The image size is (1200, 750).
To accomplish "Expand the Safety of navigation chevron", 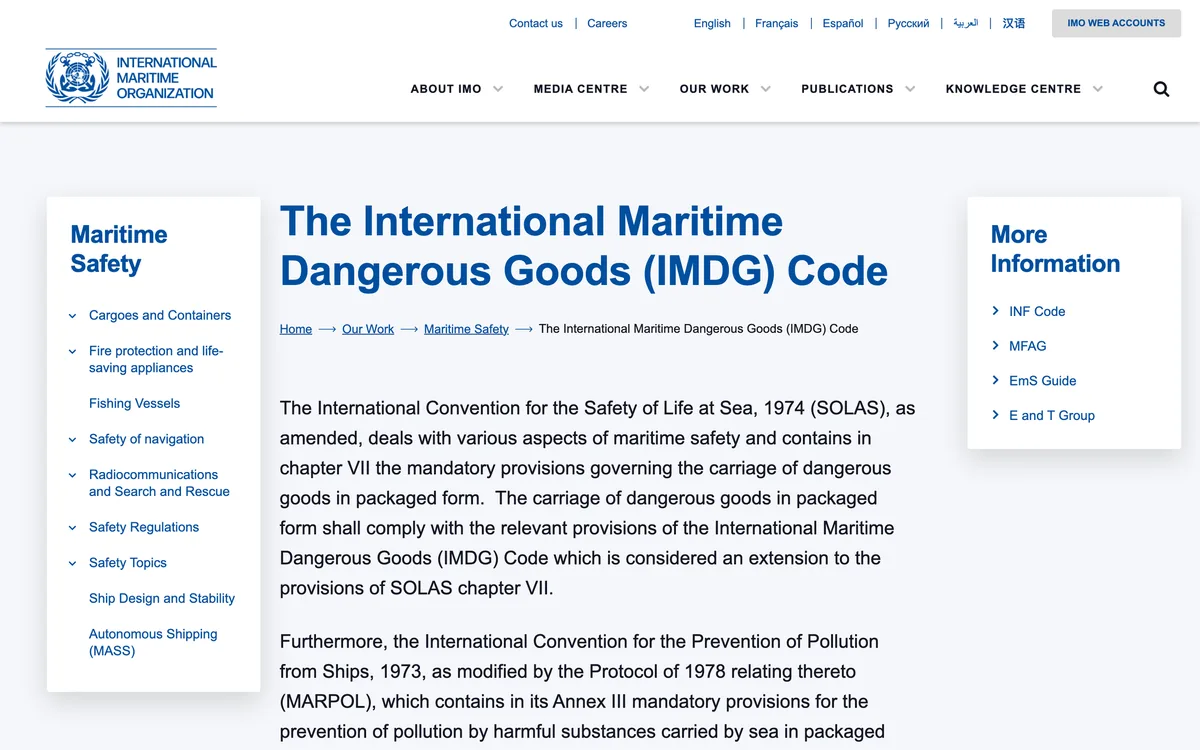I will (72, 440).
